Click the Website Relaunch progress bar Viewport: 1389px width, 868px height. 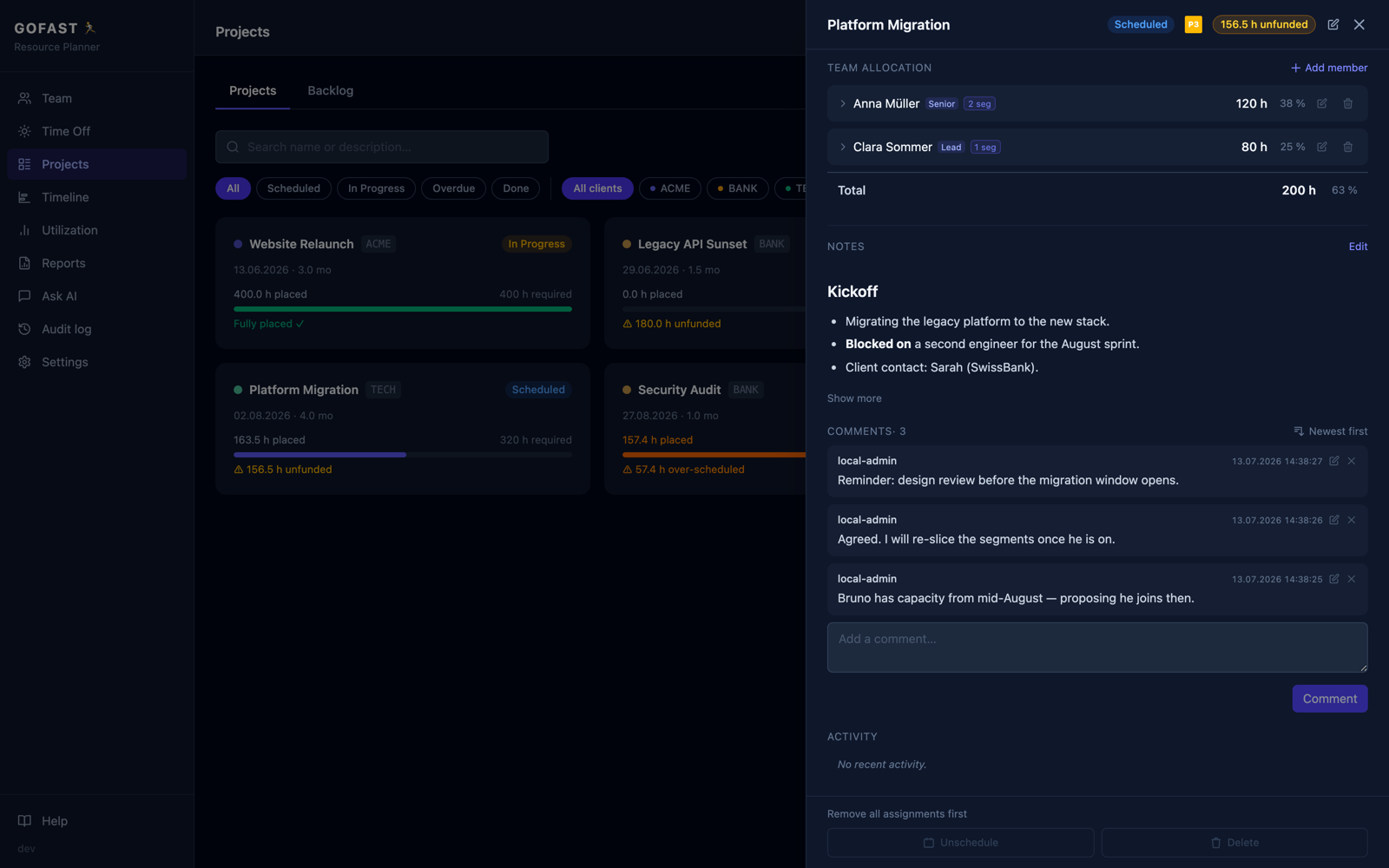point(403,309)
